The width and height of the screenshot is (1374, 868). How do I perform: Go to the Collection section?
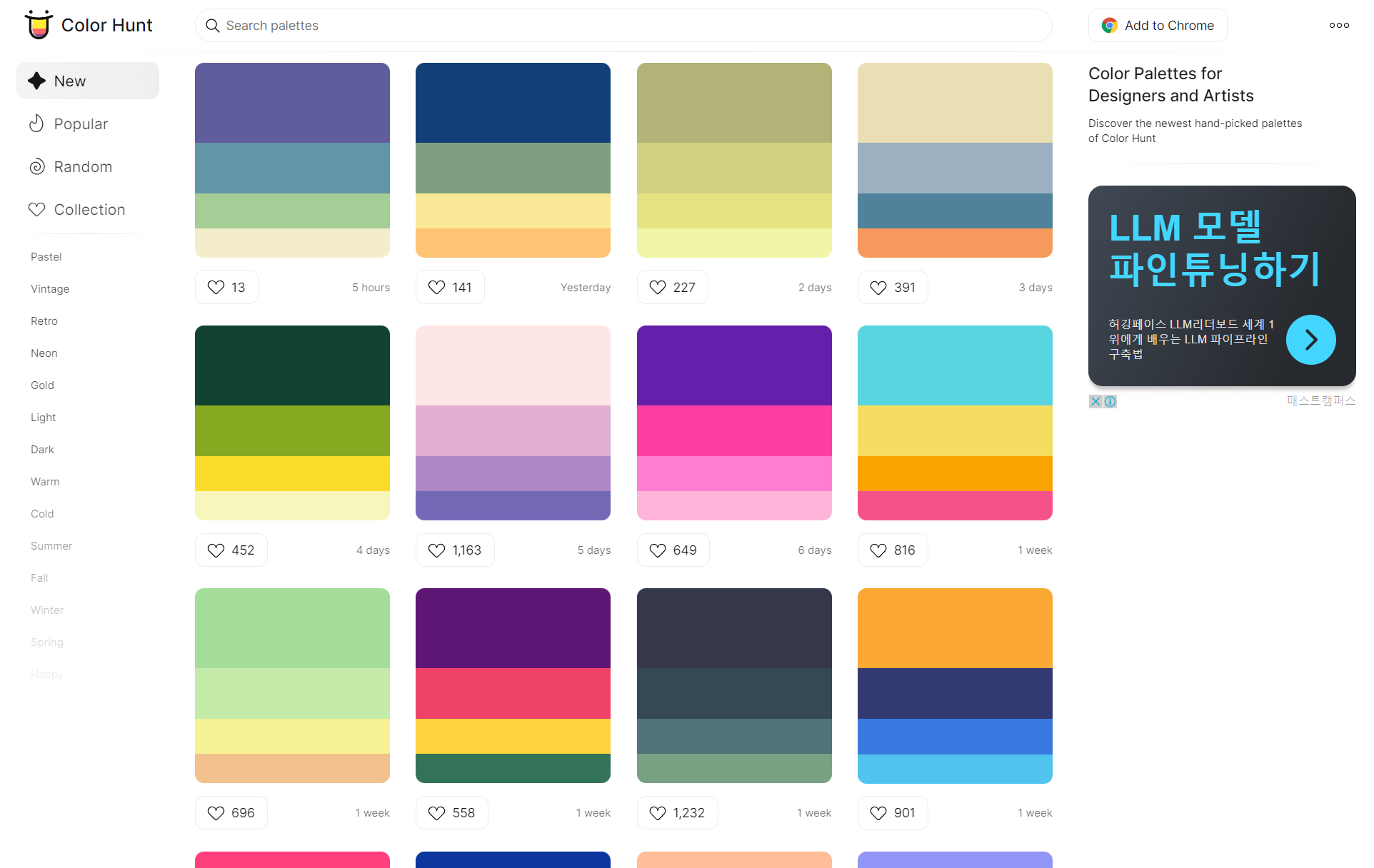coord(89,210)
